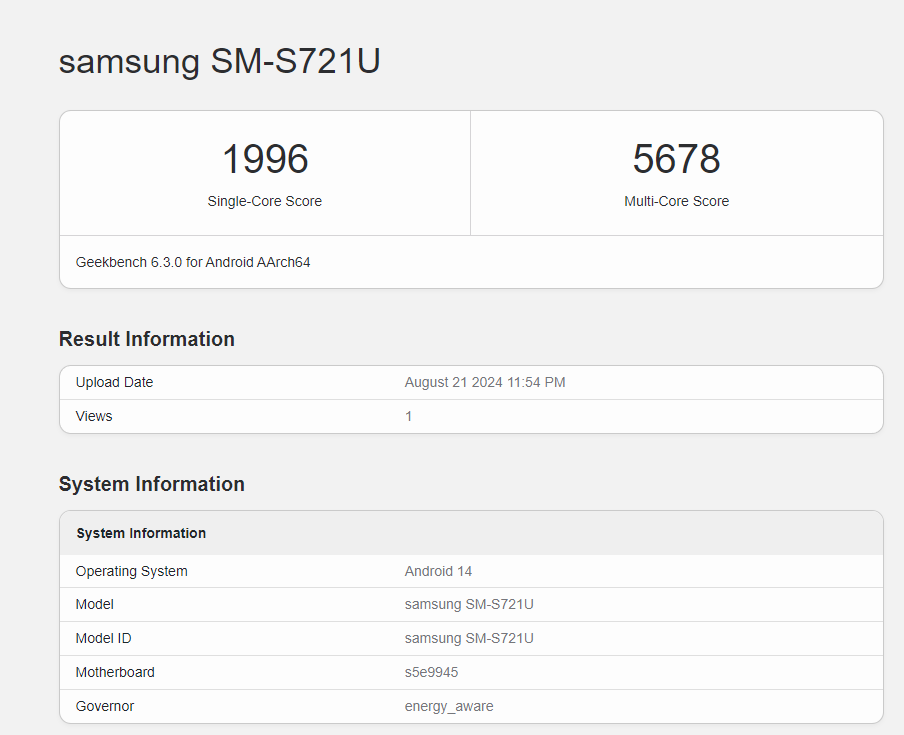The width and height of the screenshot is (904, 735).
Task: Click the System Information table header row
Action: click(141, 533)
